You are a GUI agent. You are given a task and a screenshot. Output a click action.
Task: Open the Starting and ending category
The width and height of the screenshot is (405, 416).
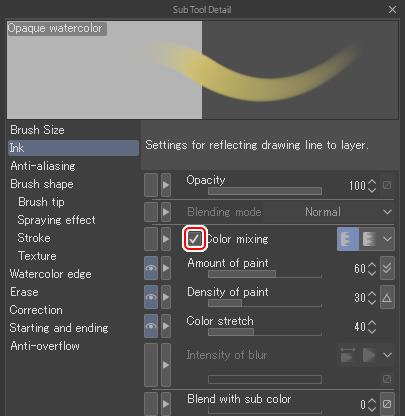[x=59, y=328]
